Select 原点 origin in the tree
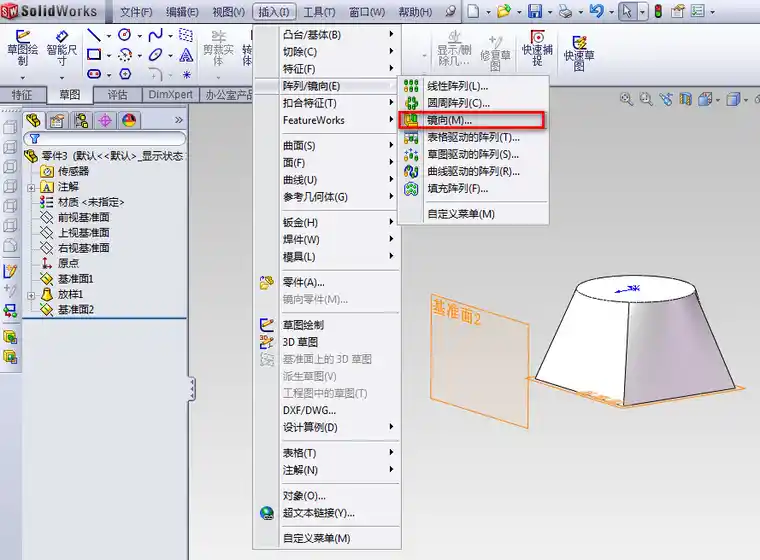760x560 pixels. pos(68,263)
